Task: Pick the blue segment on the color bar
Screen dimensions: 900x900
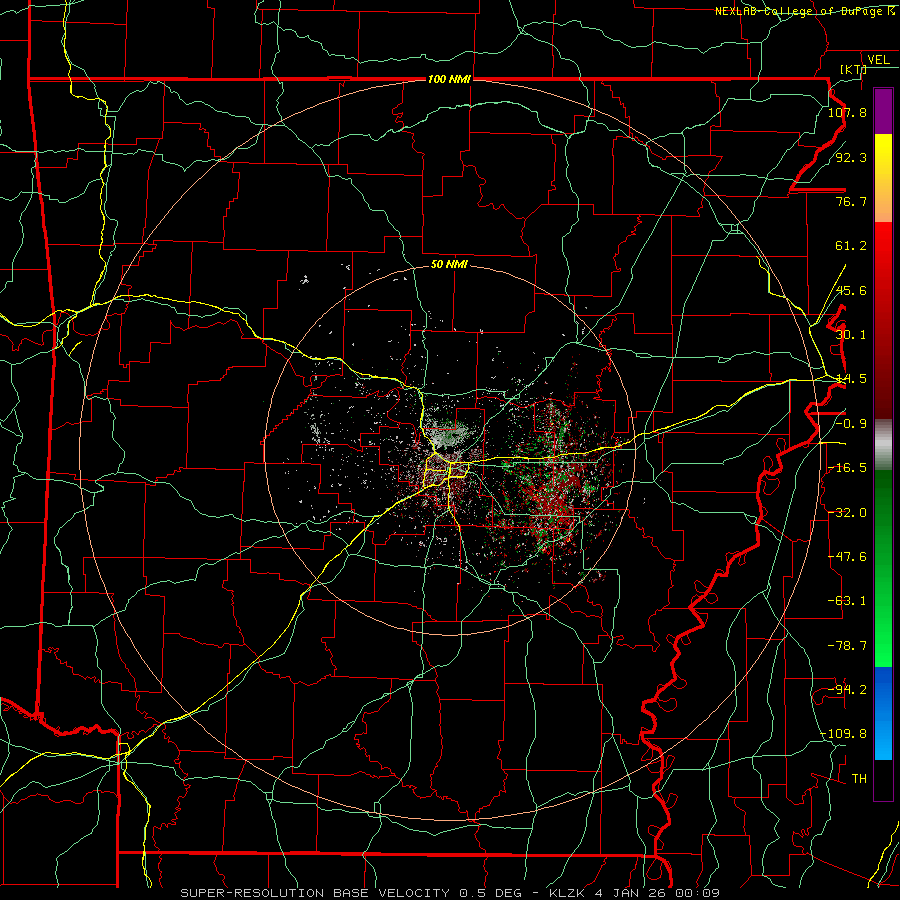Action: point(883,713)
